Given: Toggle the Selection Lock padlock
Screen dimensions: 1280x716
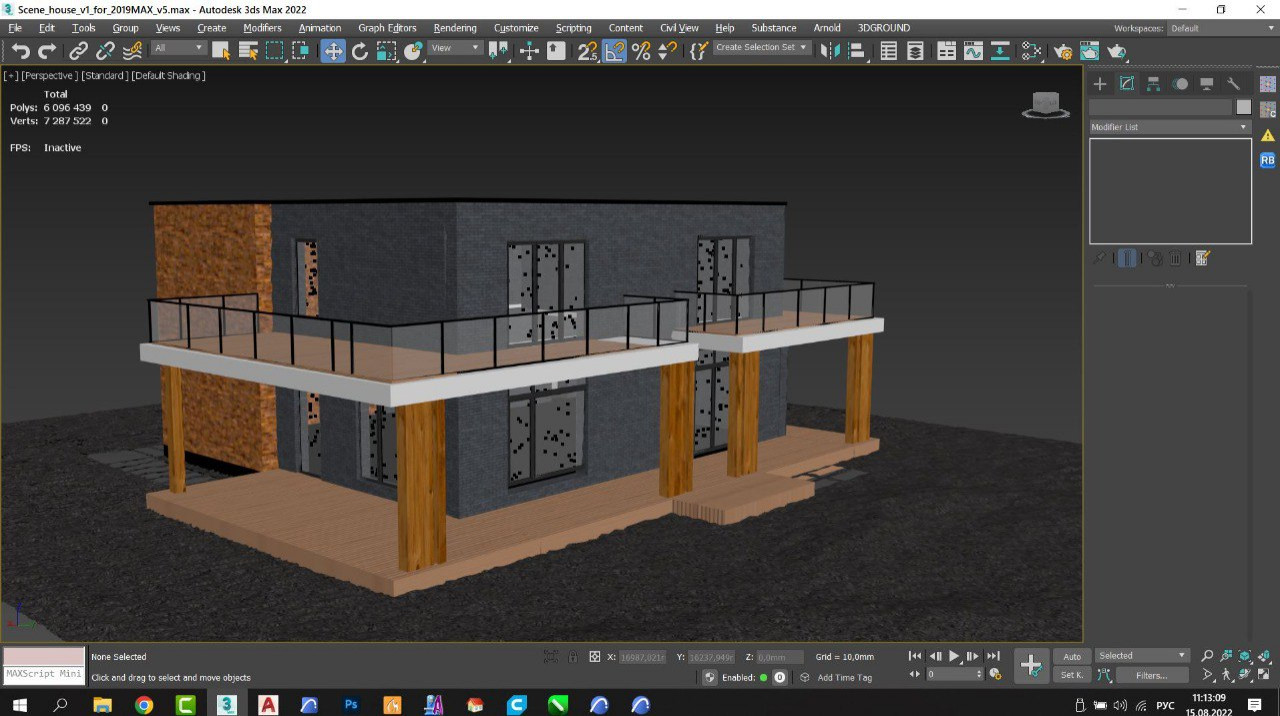Looking at the screenshot, I should tap(573, 657).
